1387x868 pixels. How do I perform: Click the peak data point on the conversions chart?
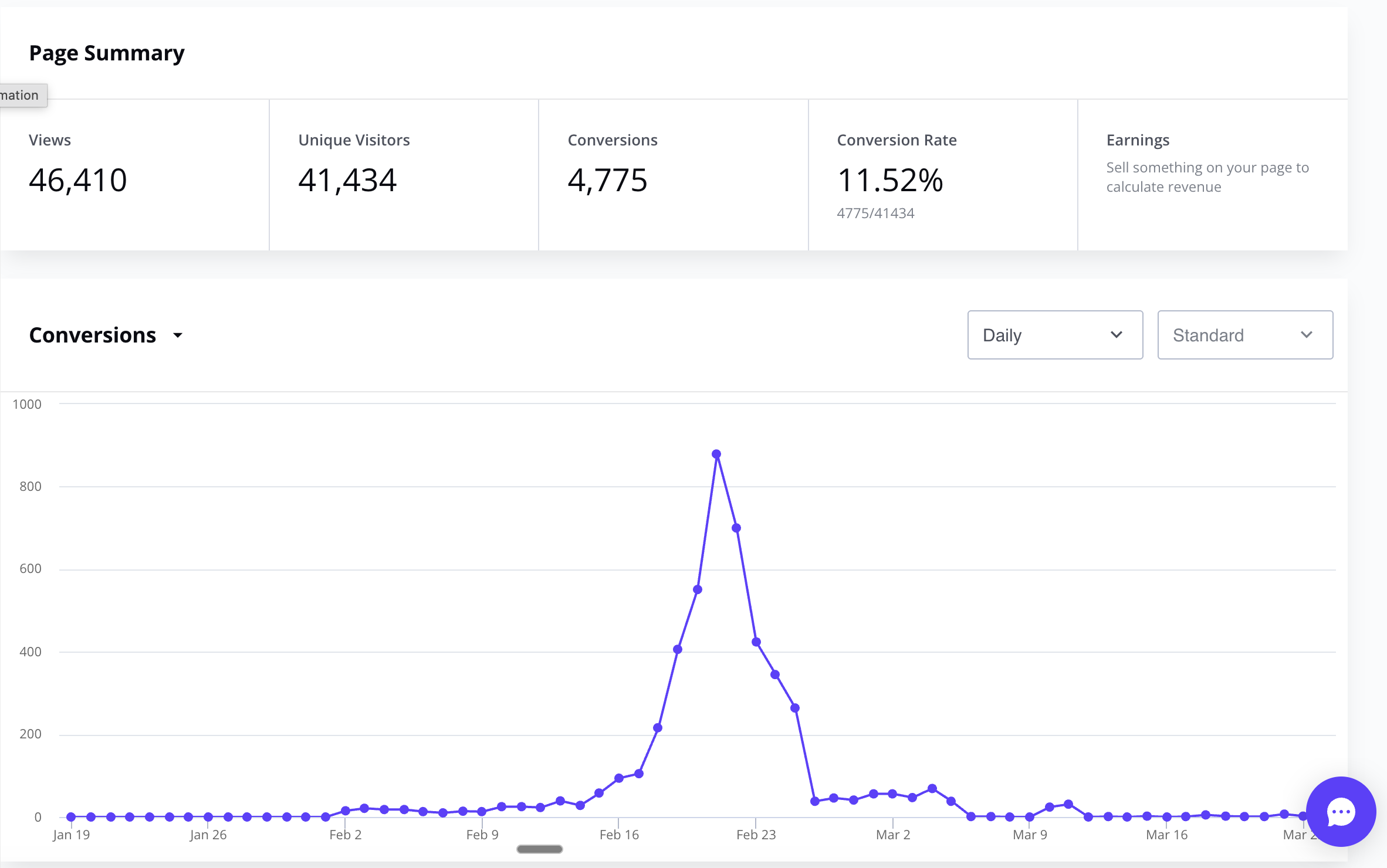(716, 453)
